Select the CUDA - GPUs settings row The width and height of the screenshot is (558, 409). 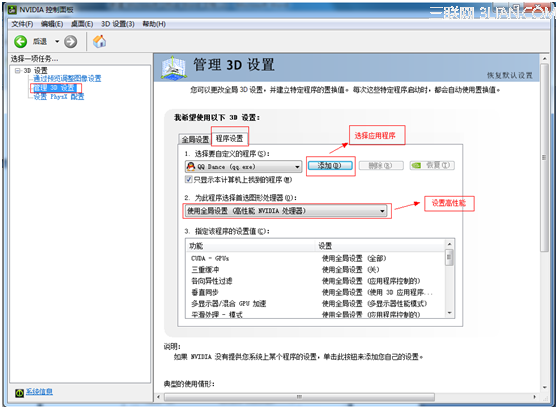[x=315, y=258]
